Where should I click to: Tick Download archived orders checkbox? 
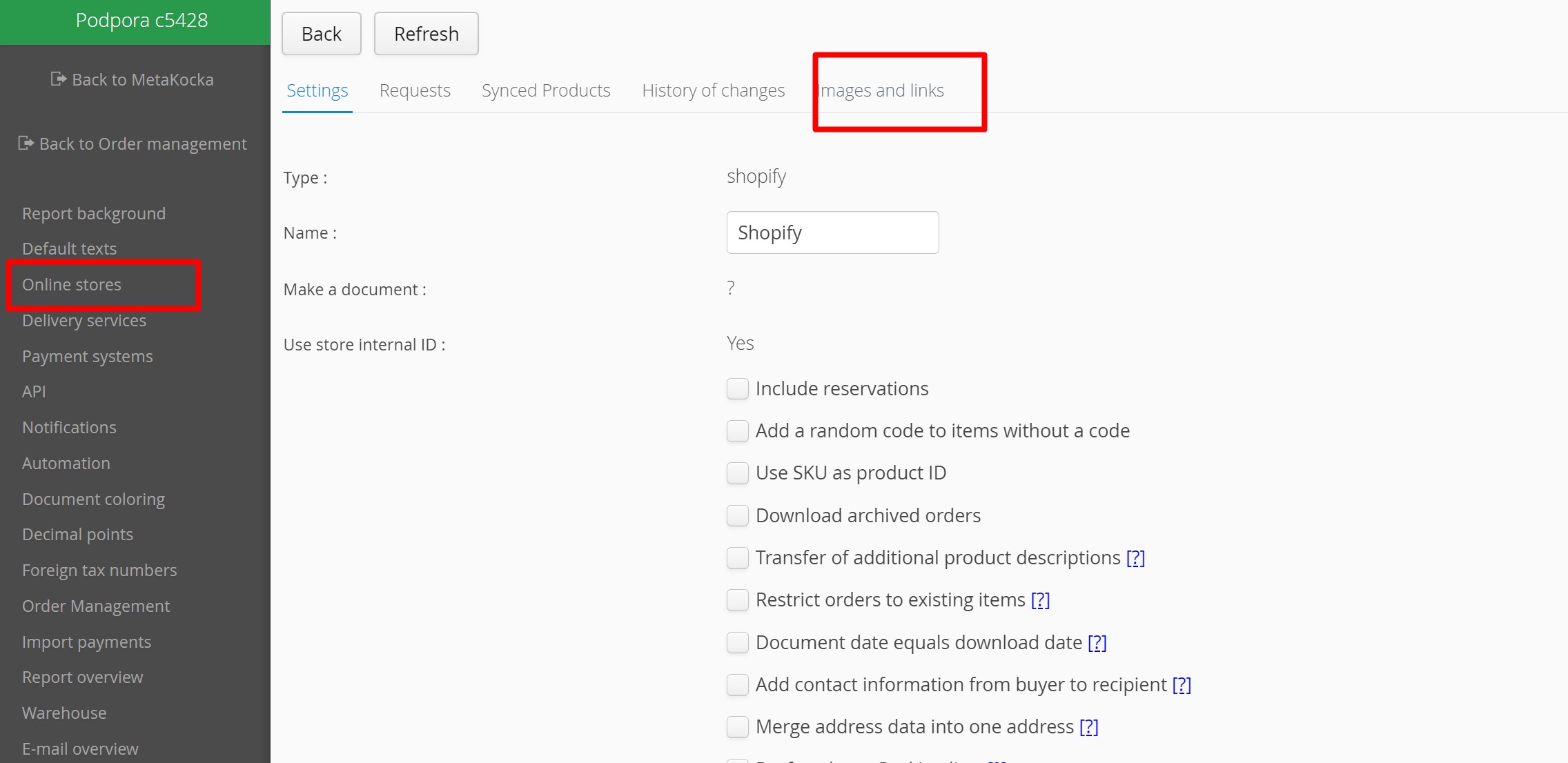tap(738, 516)
